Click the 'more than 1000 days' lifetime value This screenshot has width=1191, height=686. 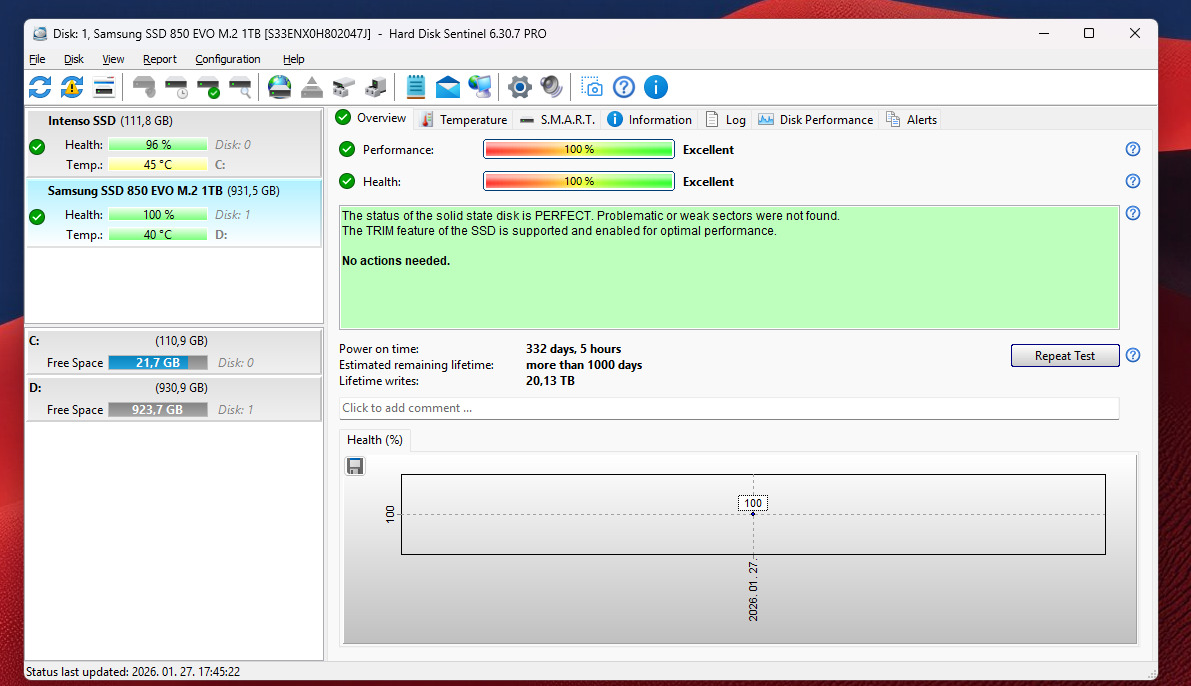tap(584, 365)
